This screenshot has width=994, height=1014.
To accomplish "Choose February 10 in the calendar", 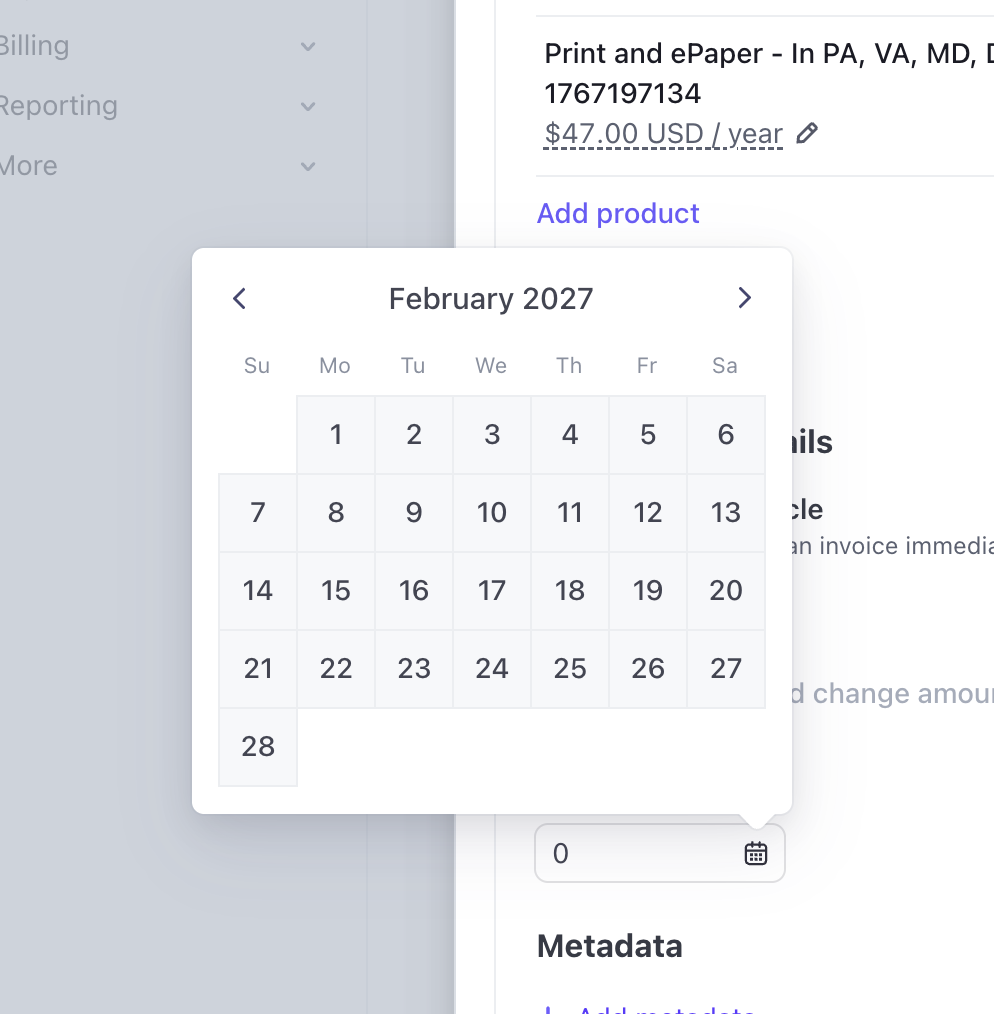I will pyautogui.click(x=492, y=512).
